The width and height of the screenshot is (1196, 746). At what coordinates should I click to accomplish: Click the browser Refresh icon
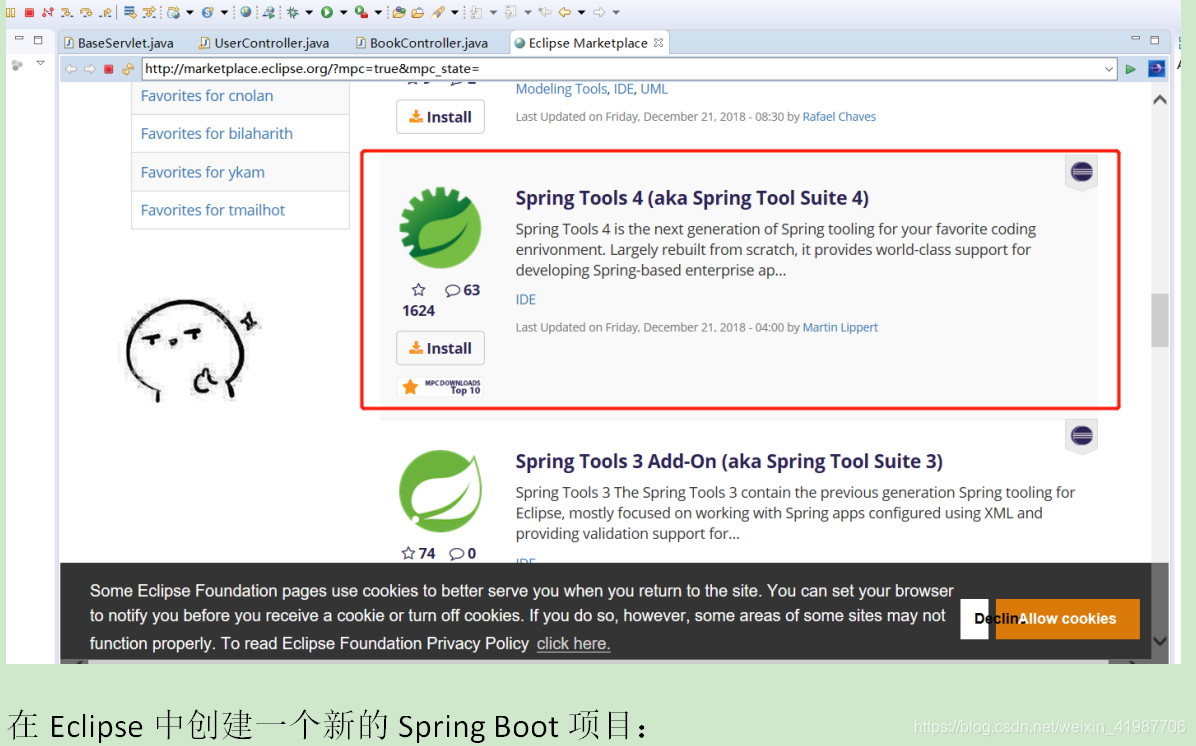[x=127, y=69]
